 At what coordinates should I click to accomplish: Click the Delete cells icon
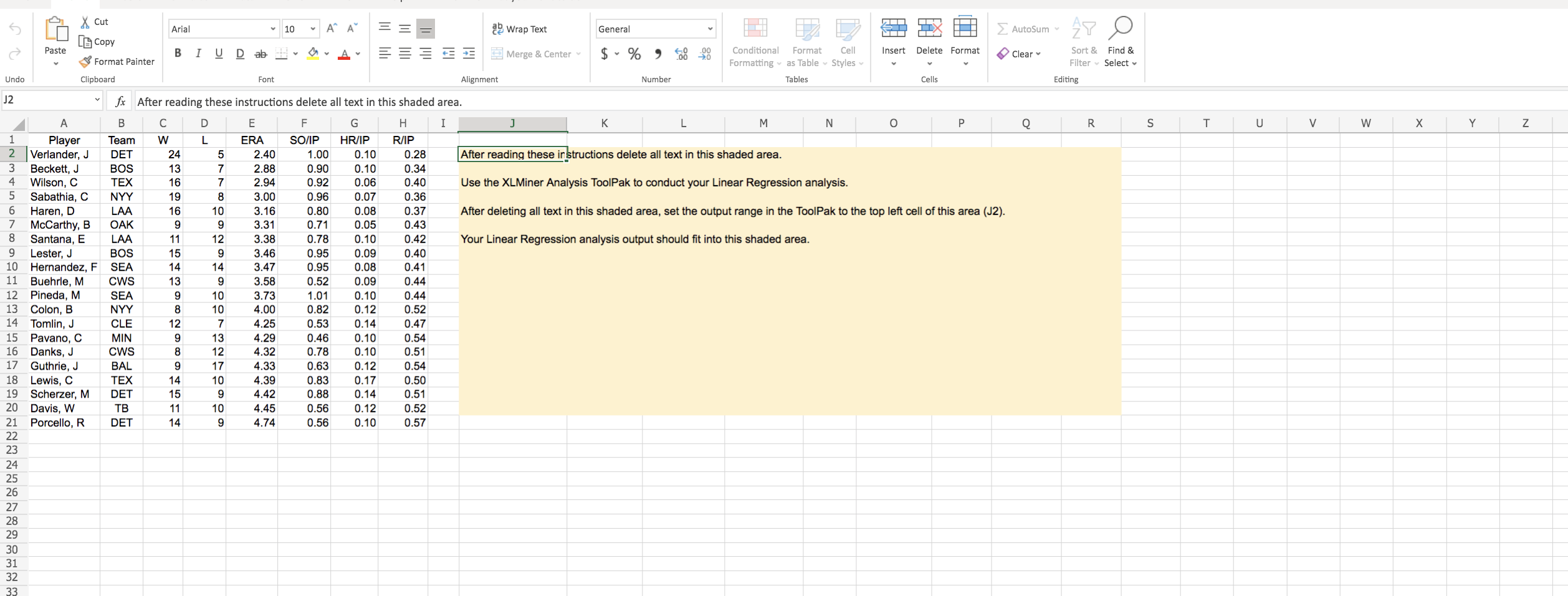(x=929, y=28)
